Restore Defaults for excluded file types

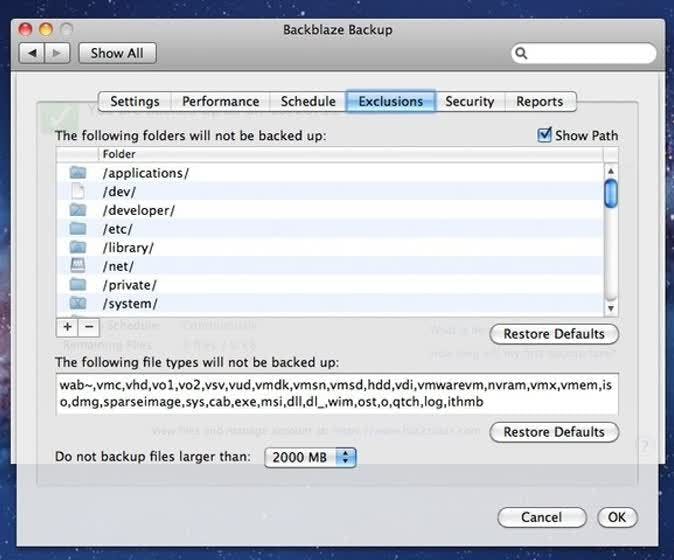[x=554, y=432]
